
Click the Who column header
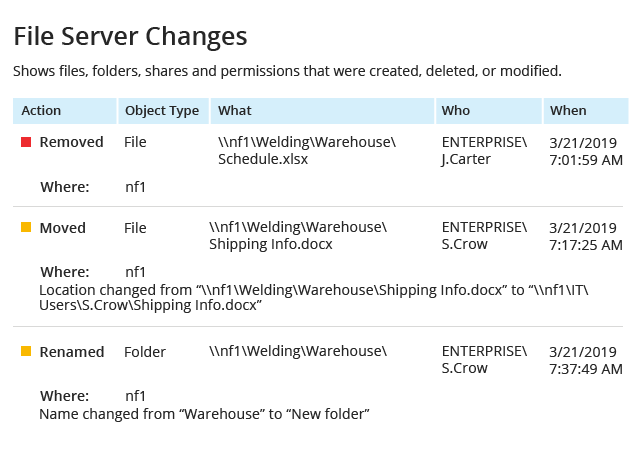[489, 111]
